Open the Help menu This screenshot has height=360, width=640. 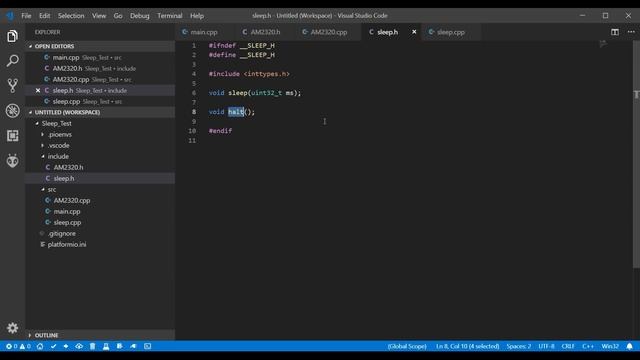coord(197,16)
